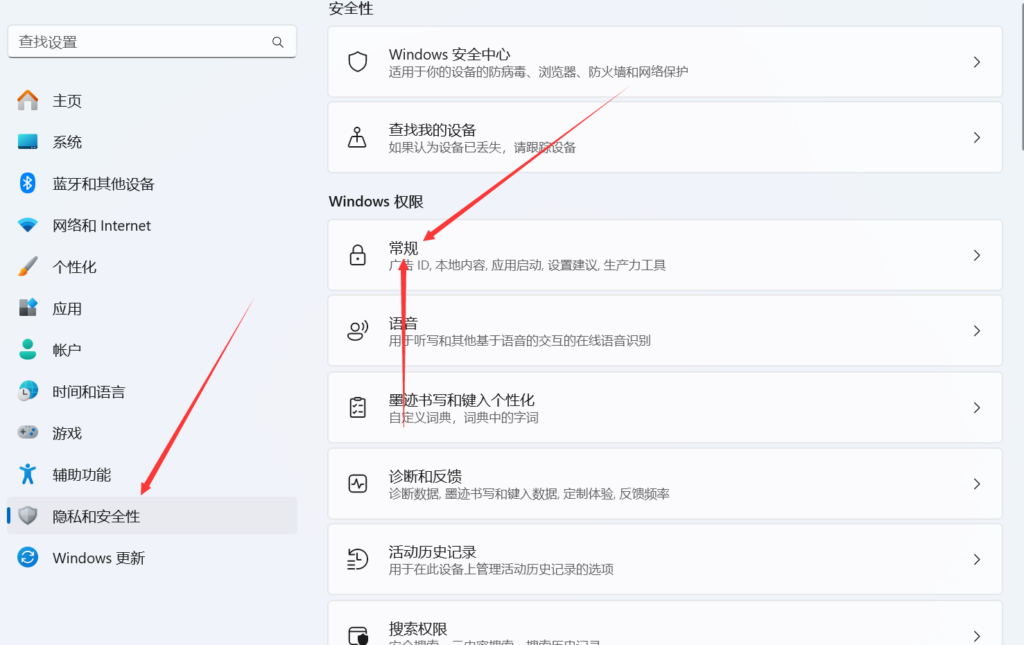
Task: Click the search magnifier icon
Action: 278,42
